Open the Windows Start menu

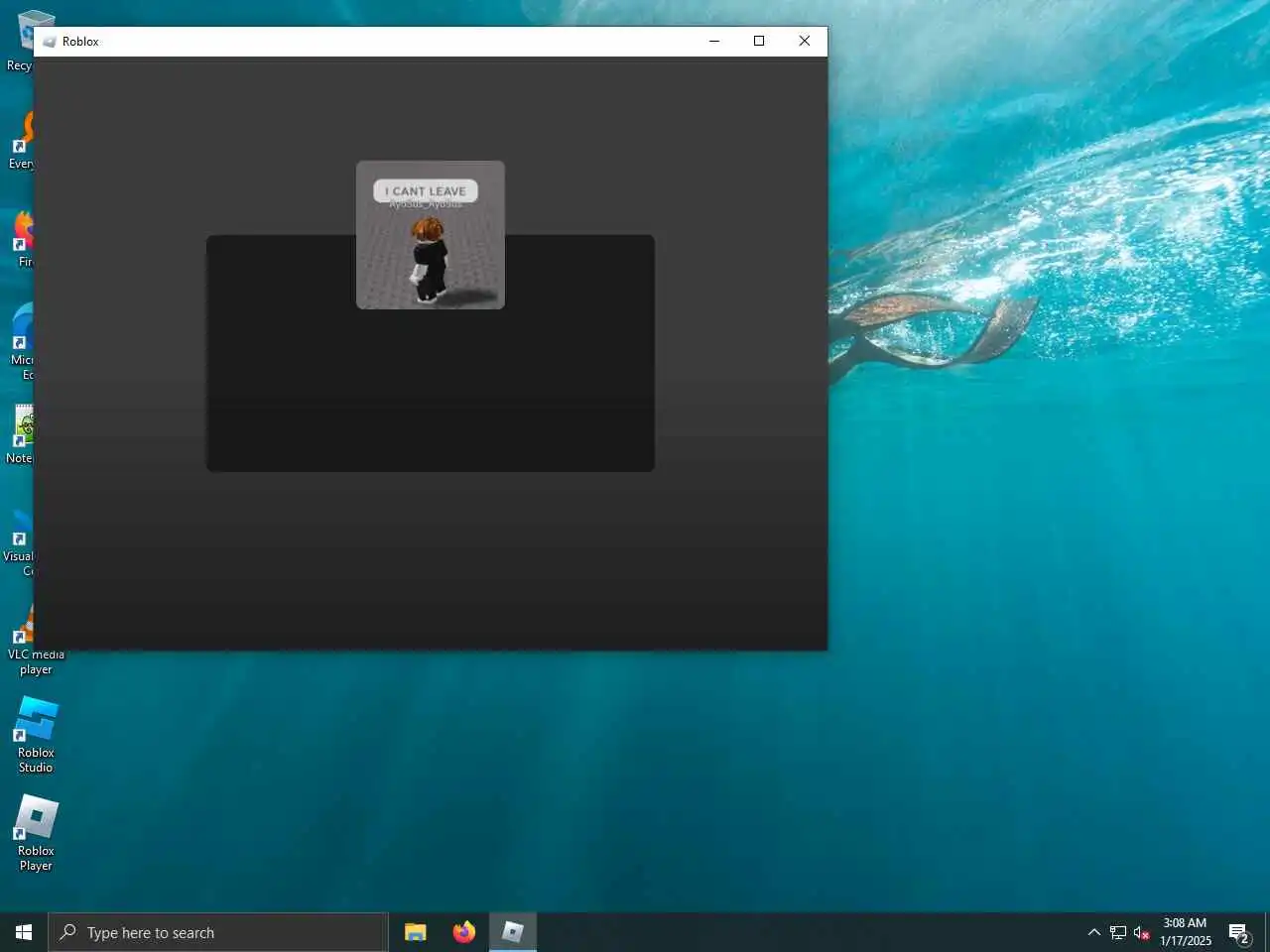(x=24, y=932)
